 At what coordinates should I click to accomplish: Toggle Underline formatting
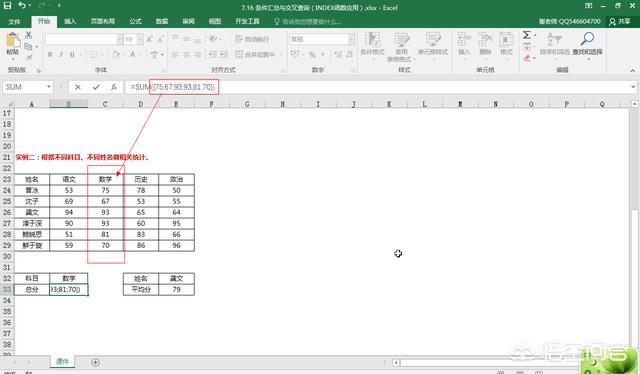pyautogui.click(x=72, y=54)
